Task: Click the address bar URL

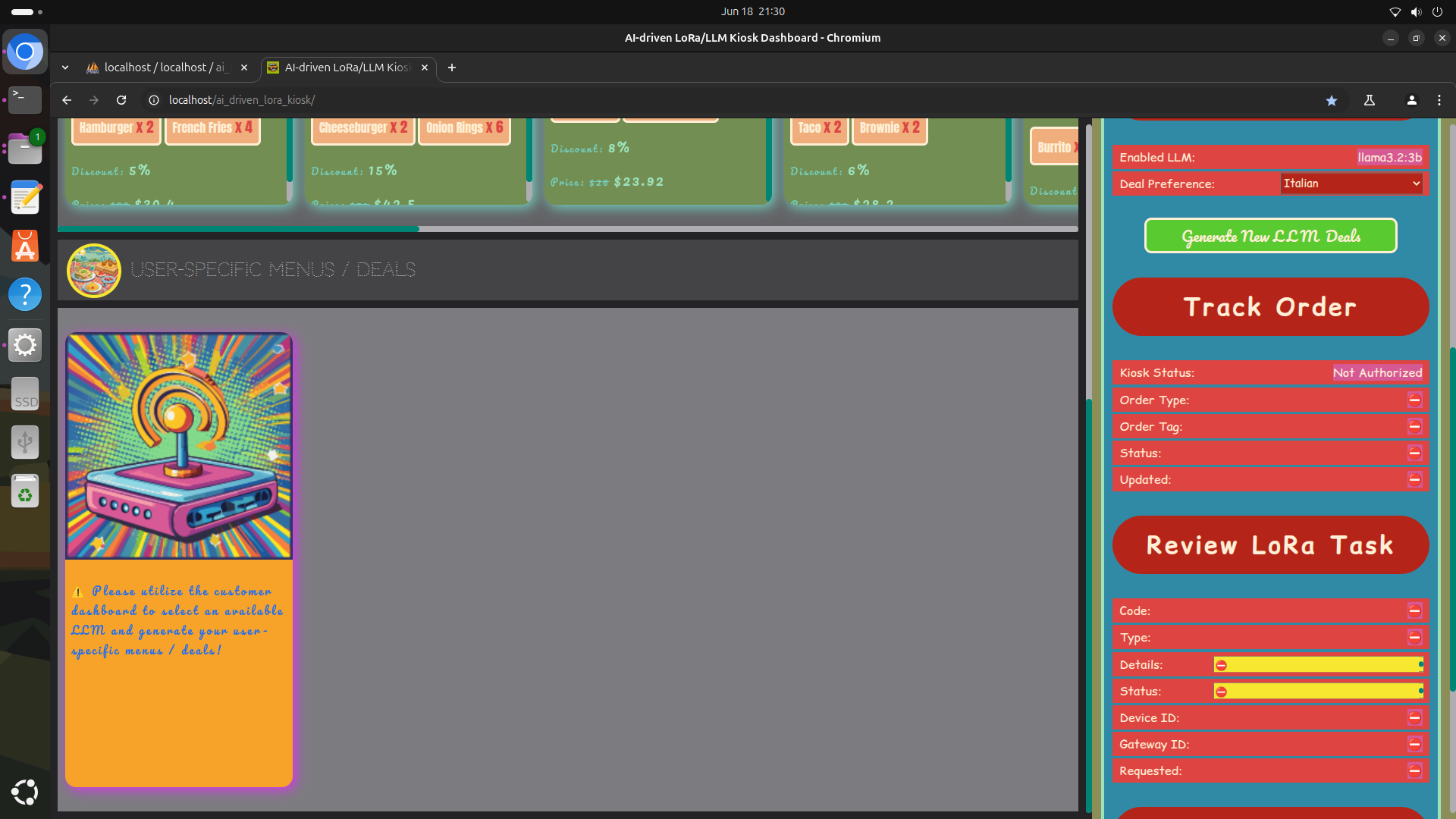Action: (x=242, y=100)
